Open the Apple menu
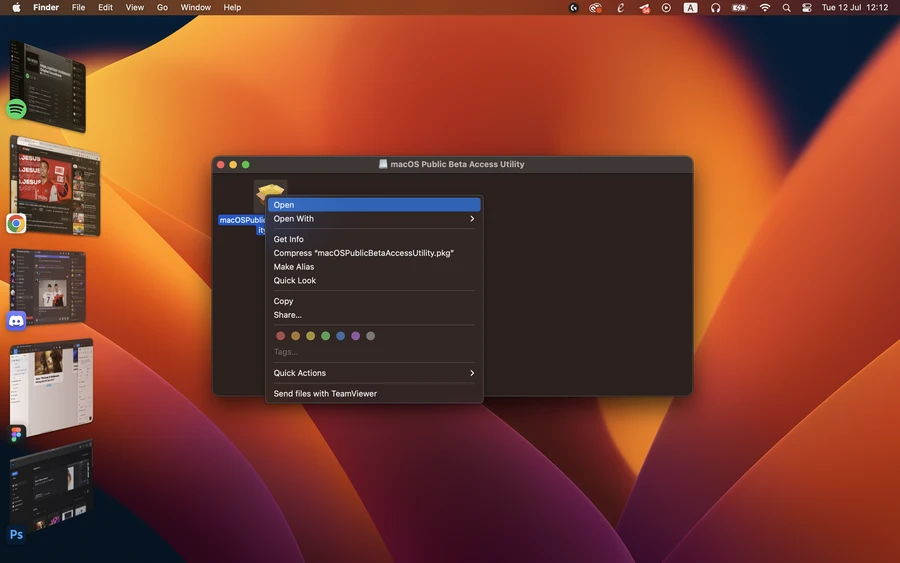The width and height of the screenshot is (900, 563). tap(16, 7)
